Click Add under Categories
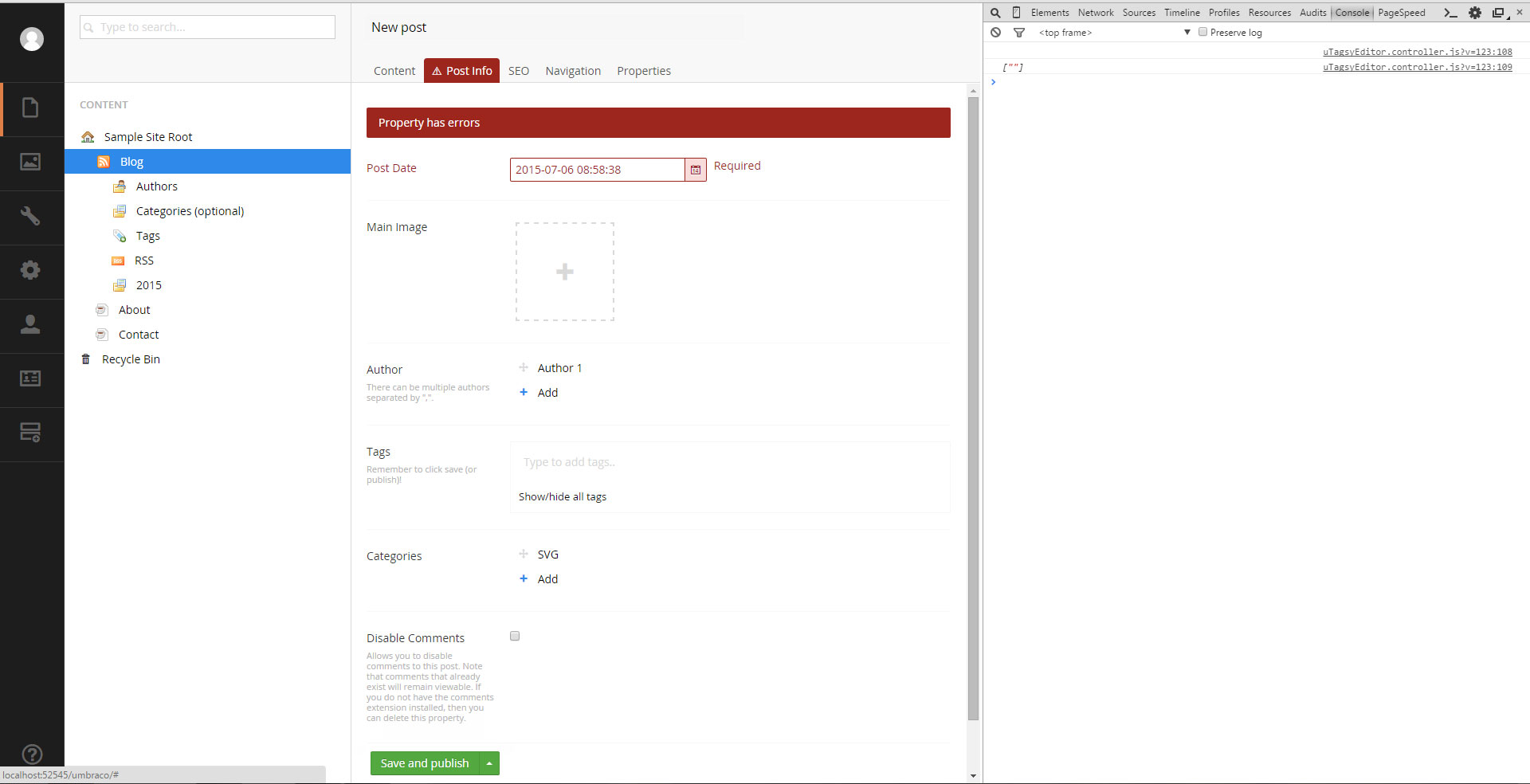Screen dimensions: 1530x784 click(547, 579)
